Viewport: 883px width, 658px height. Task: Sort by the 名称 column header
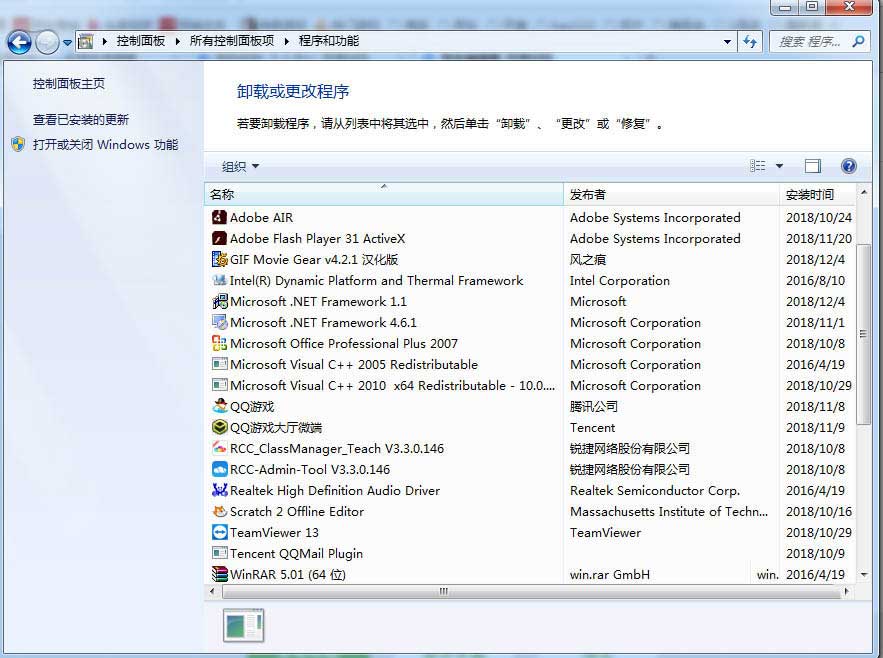tap(383, 194)
